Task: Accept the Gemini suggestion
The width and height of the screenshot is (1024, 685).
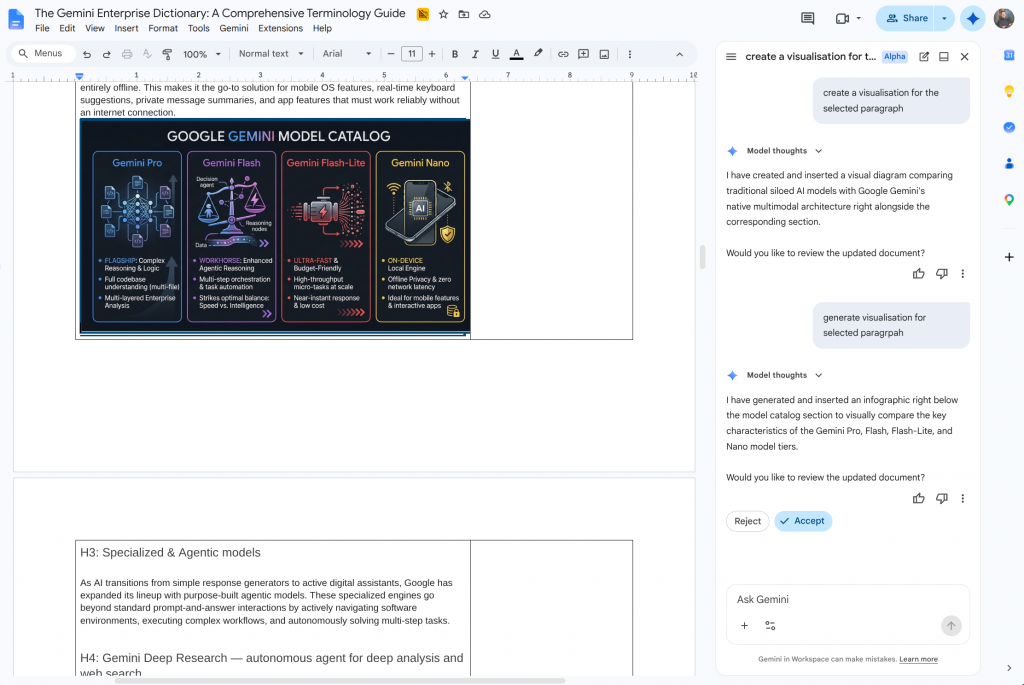Action: pos(803,521)
